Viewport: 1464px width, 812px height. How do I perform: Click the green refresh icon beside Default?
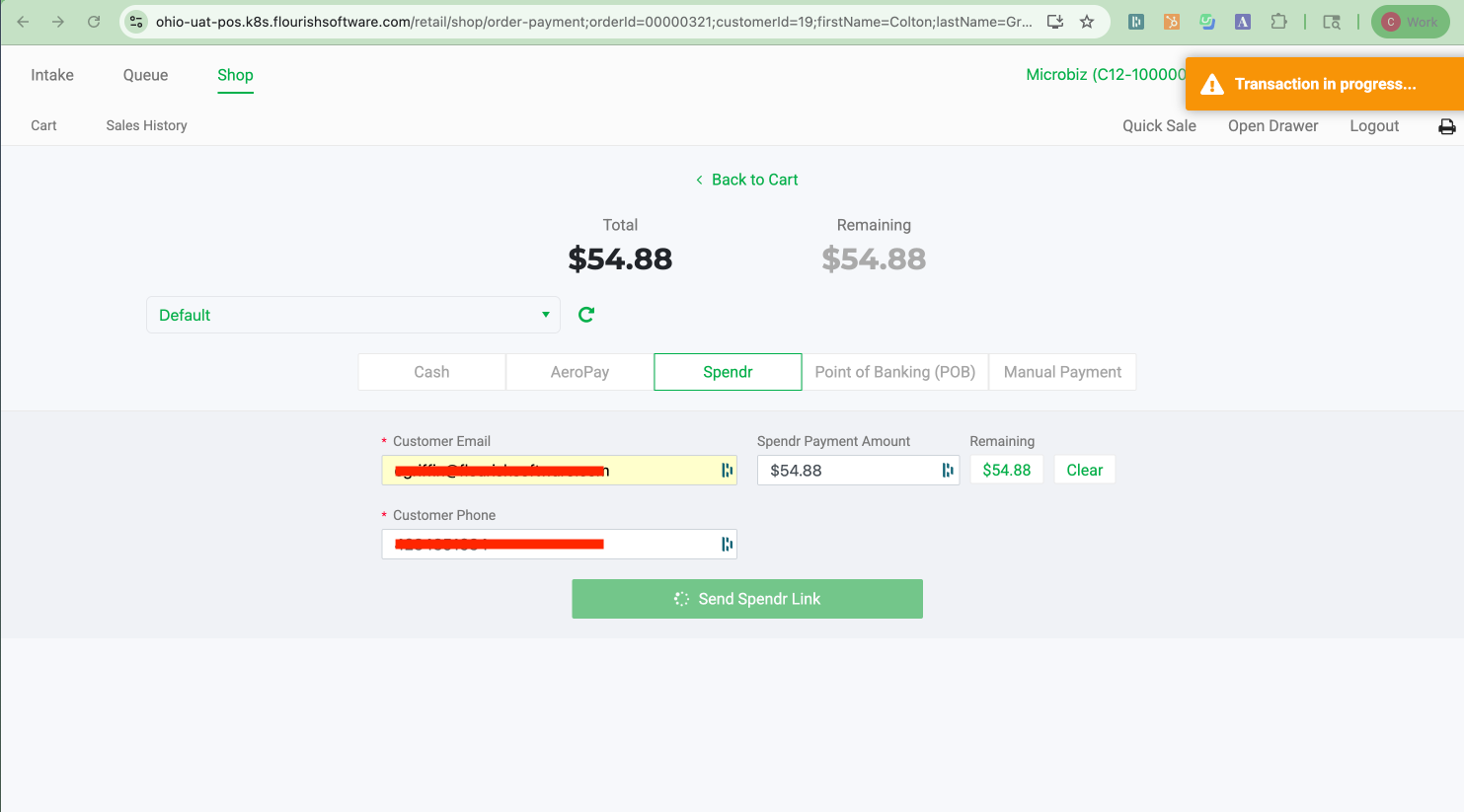coord(586,315)
